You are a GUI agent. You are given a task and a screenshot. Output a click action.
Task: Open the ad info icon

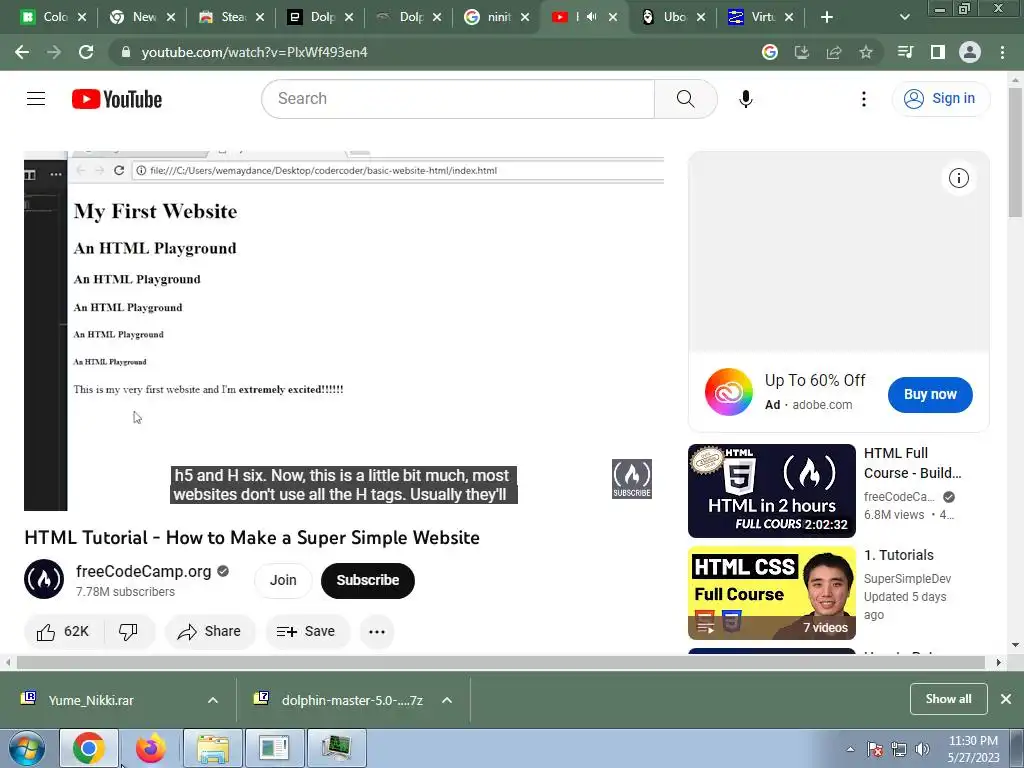tap(958, 178)
